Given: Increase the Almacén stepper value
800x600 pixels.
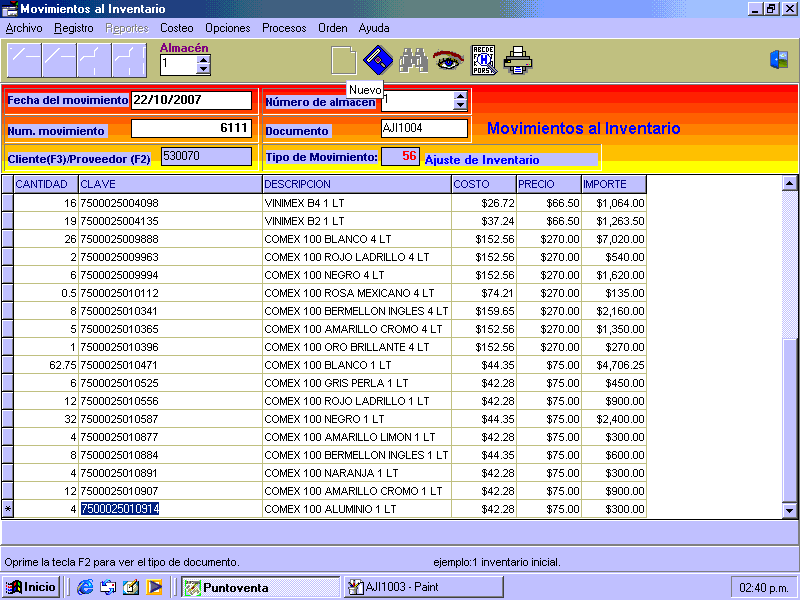Looking at the screenshot, I should tap(204, 59).
